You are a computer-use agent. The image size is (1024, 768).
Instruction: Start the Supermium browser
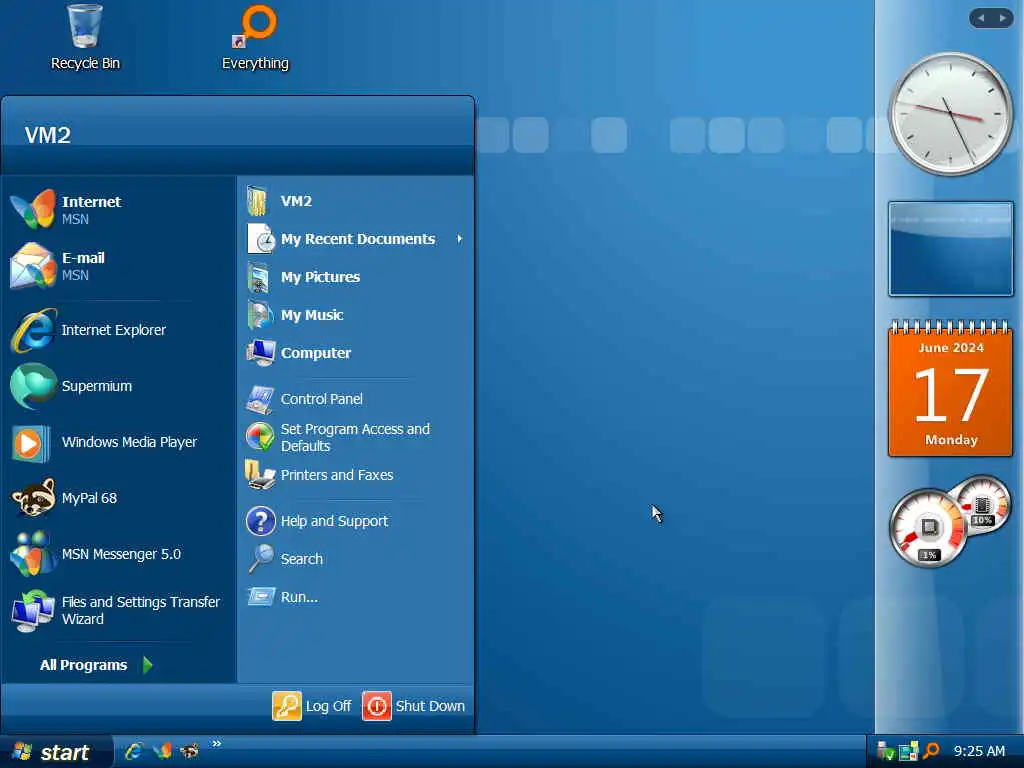point(119,386)
